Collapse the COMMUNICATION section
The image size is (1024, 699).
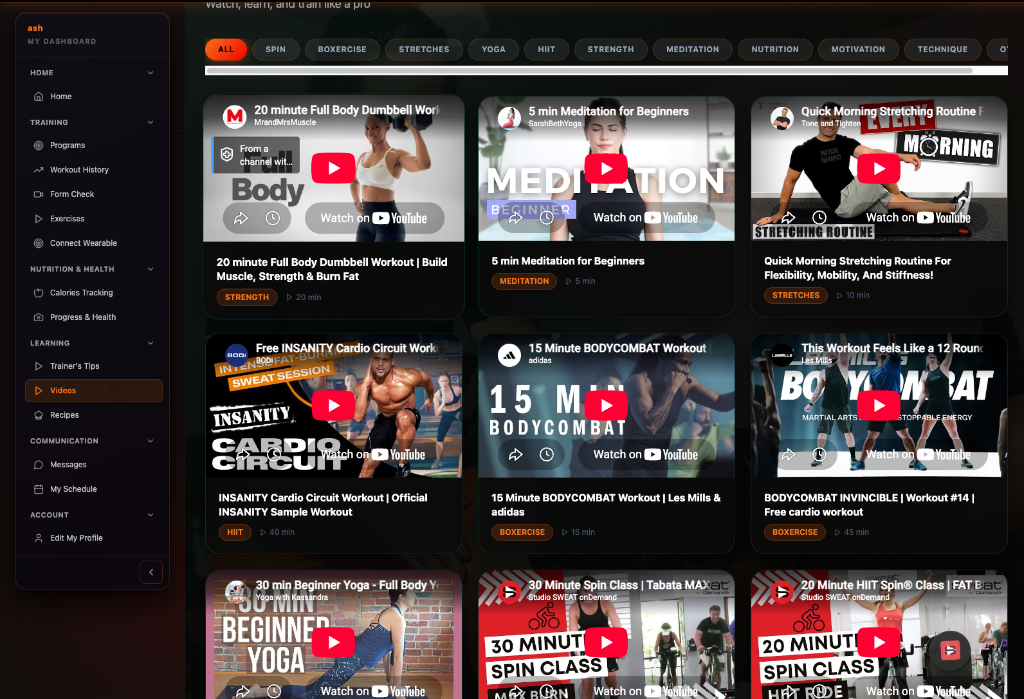(151, 441)
